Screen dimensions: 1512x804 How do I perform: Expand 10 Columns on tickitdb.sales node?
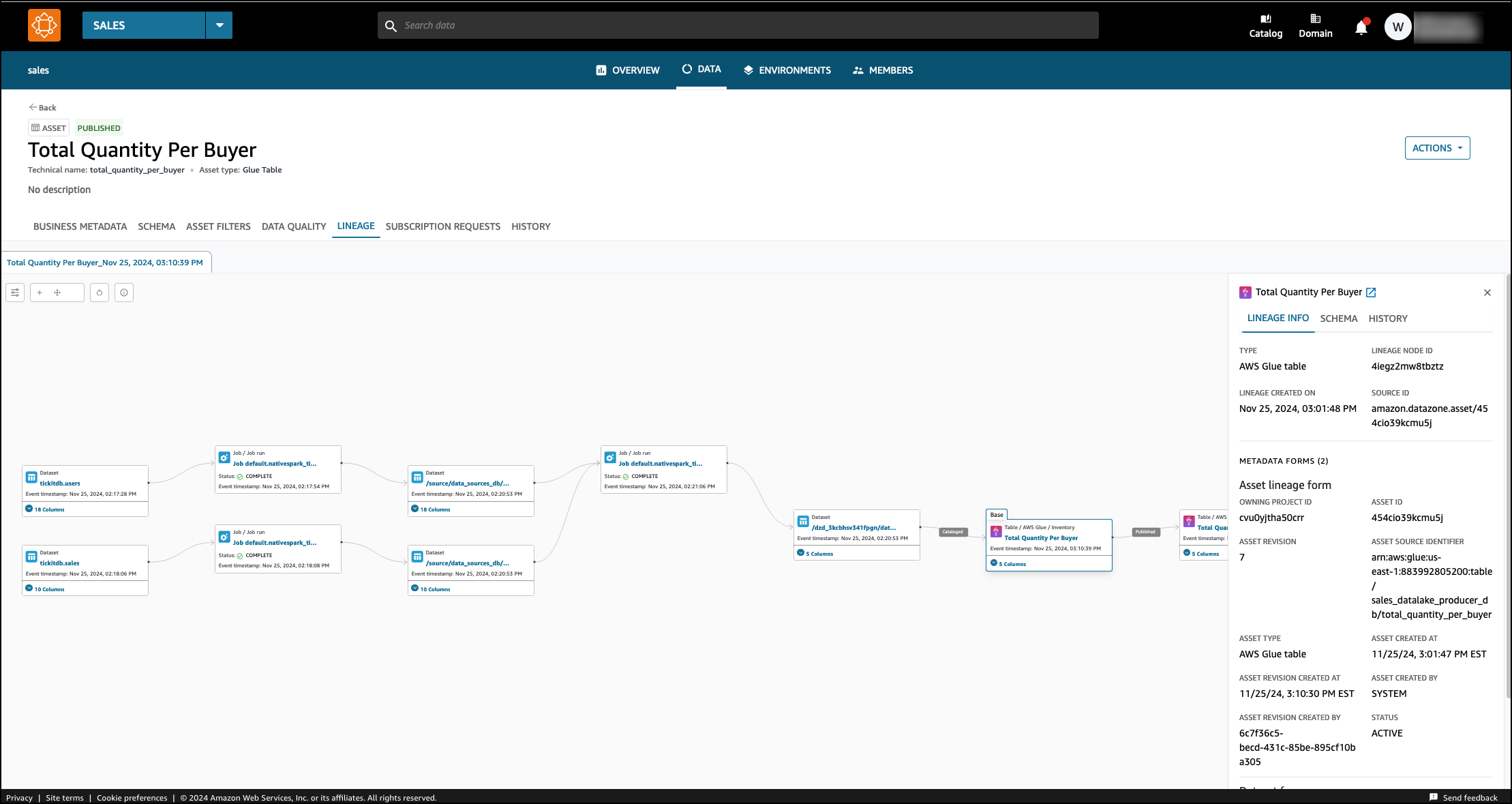pyautogui.click(x=45, y=589)
